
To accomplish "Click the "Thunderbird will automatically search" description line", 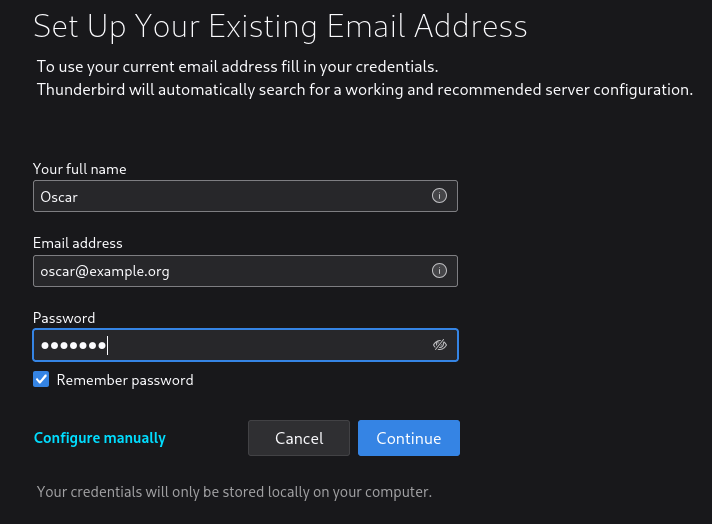I will [x=365, y=90].
